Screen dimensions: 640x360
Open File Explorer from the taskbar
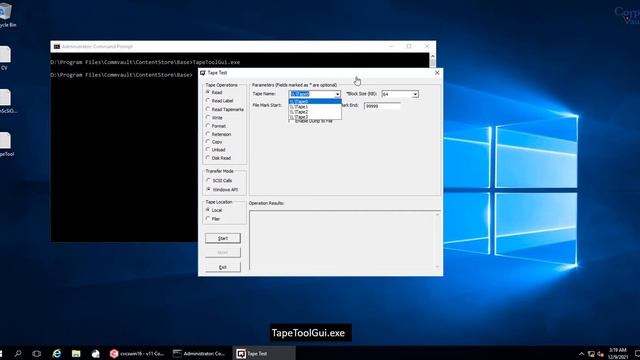point(76,353)
